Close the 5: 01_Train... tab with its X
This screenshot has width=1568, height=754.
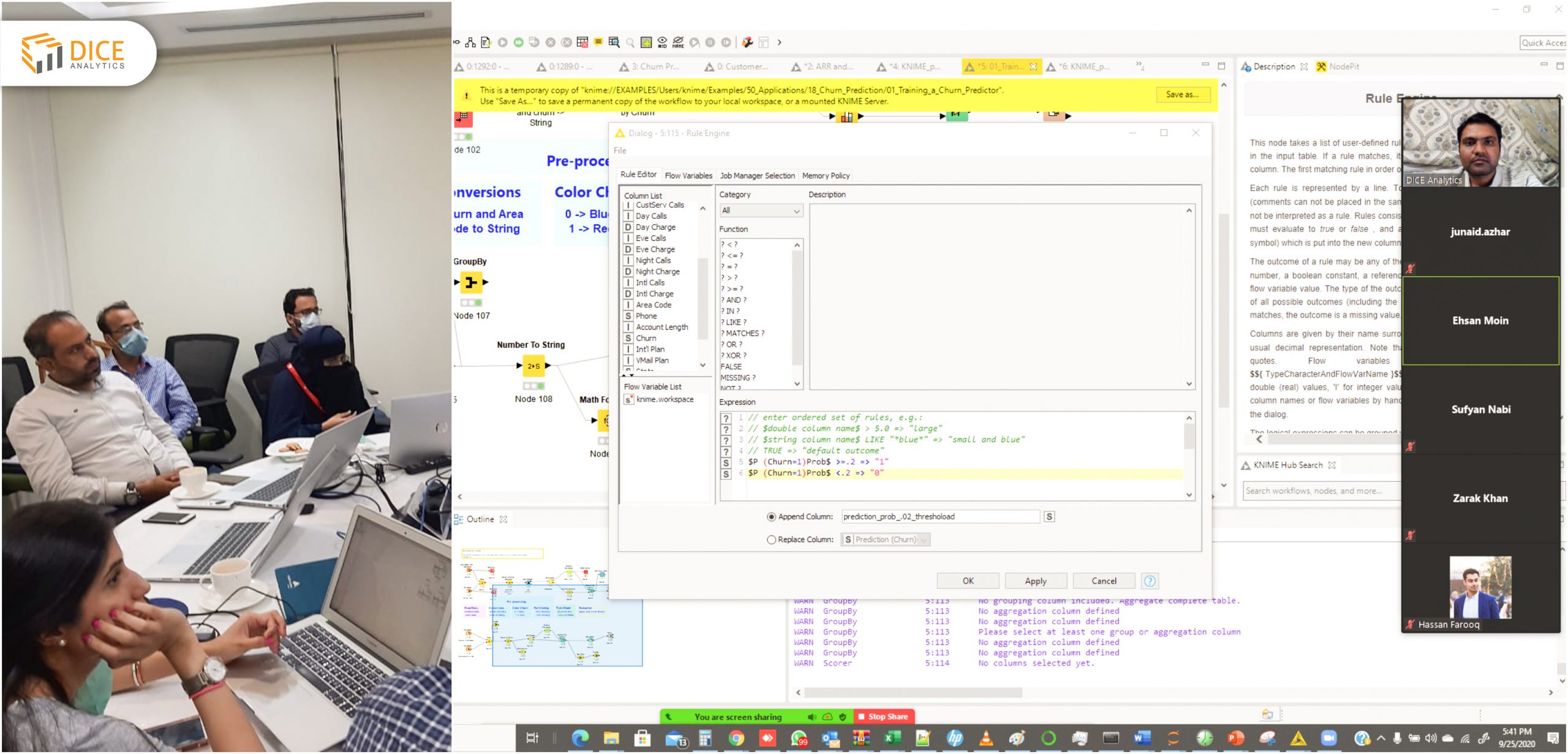(1033, 66)
